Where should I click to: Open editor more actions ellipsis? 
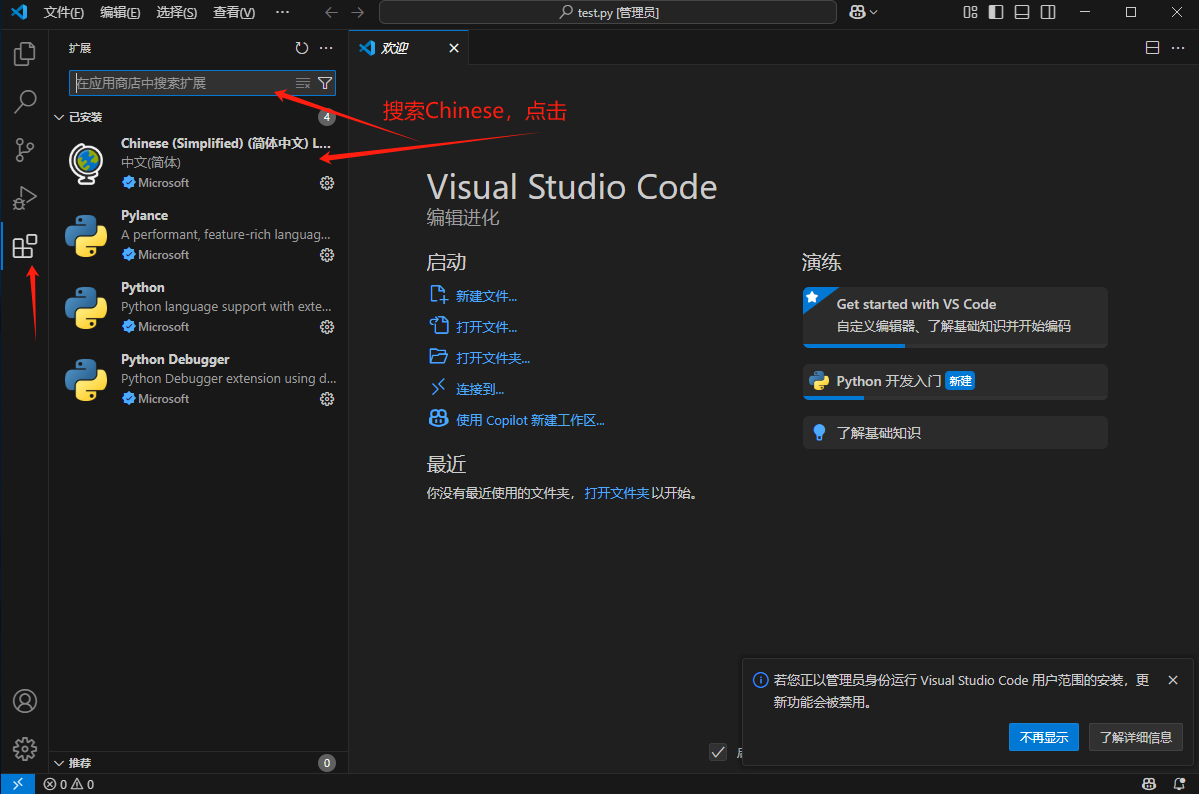point(1178,48)
